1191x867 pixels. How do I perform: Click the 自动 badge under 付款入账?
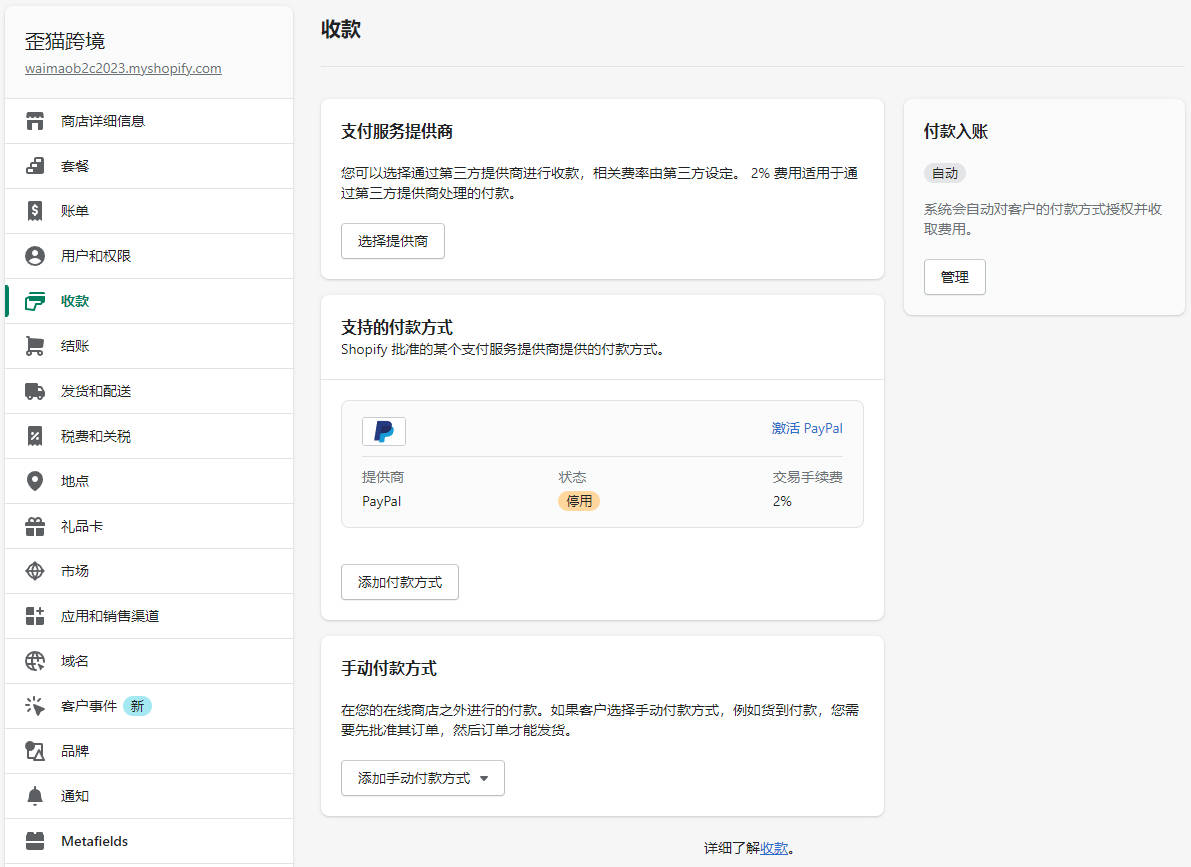click(x=944, y=172)
